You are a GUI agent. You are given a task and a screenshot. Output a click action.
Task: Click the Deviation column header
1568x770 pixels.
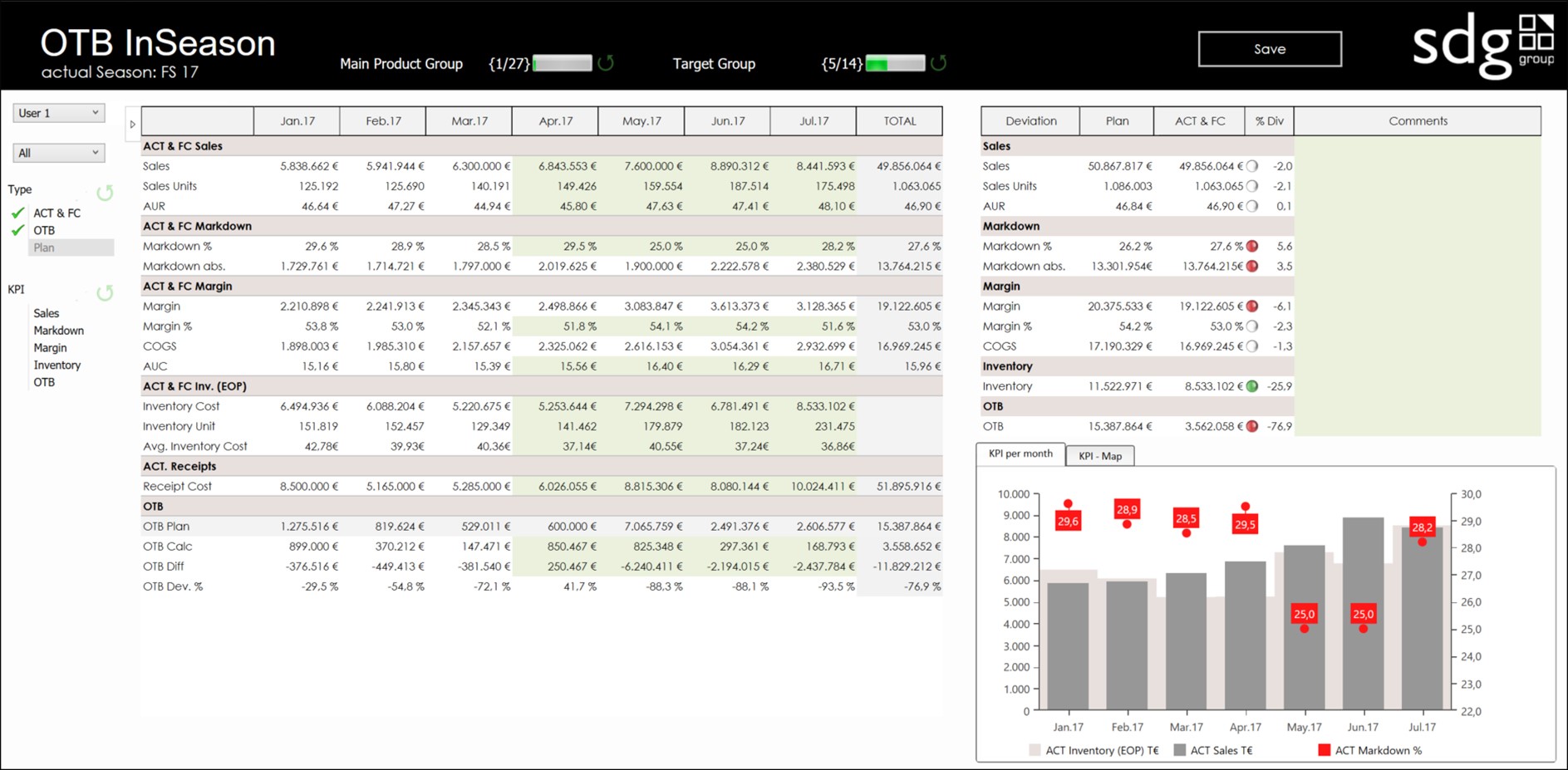point(1030,120)
